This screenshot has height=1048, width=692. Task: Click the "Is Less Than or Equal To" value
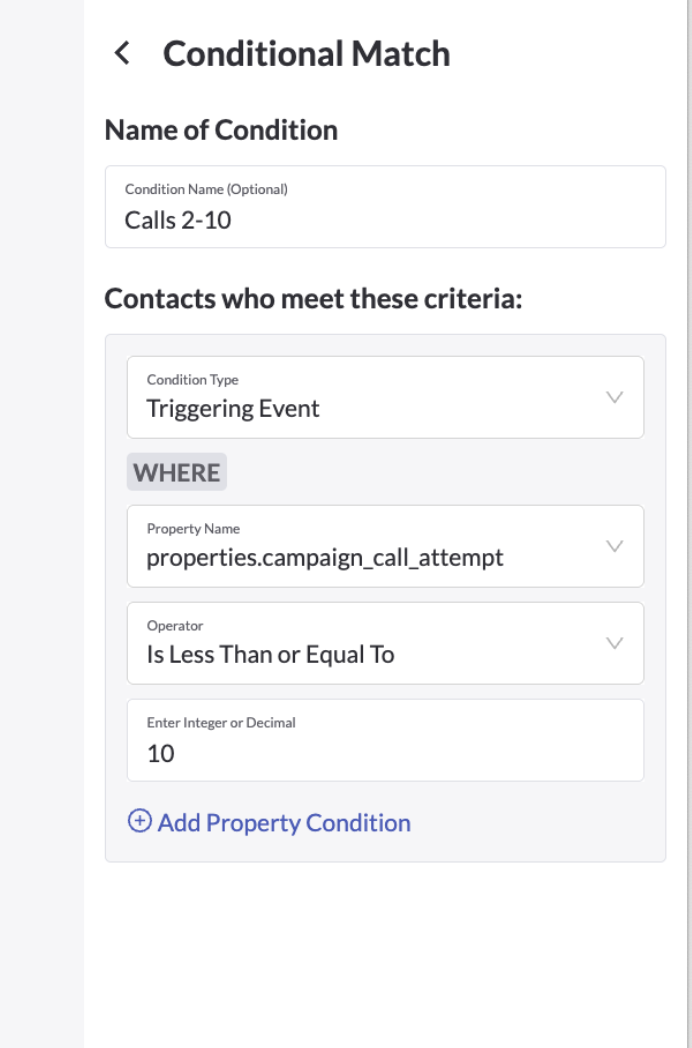coord(270,655)
